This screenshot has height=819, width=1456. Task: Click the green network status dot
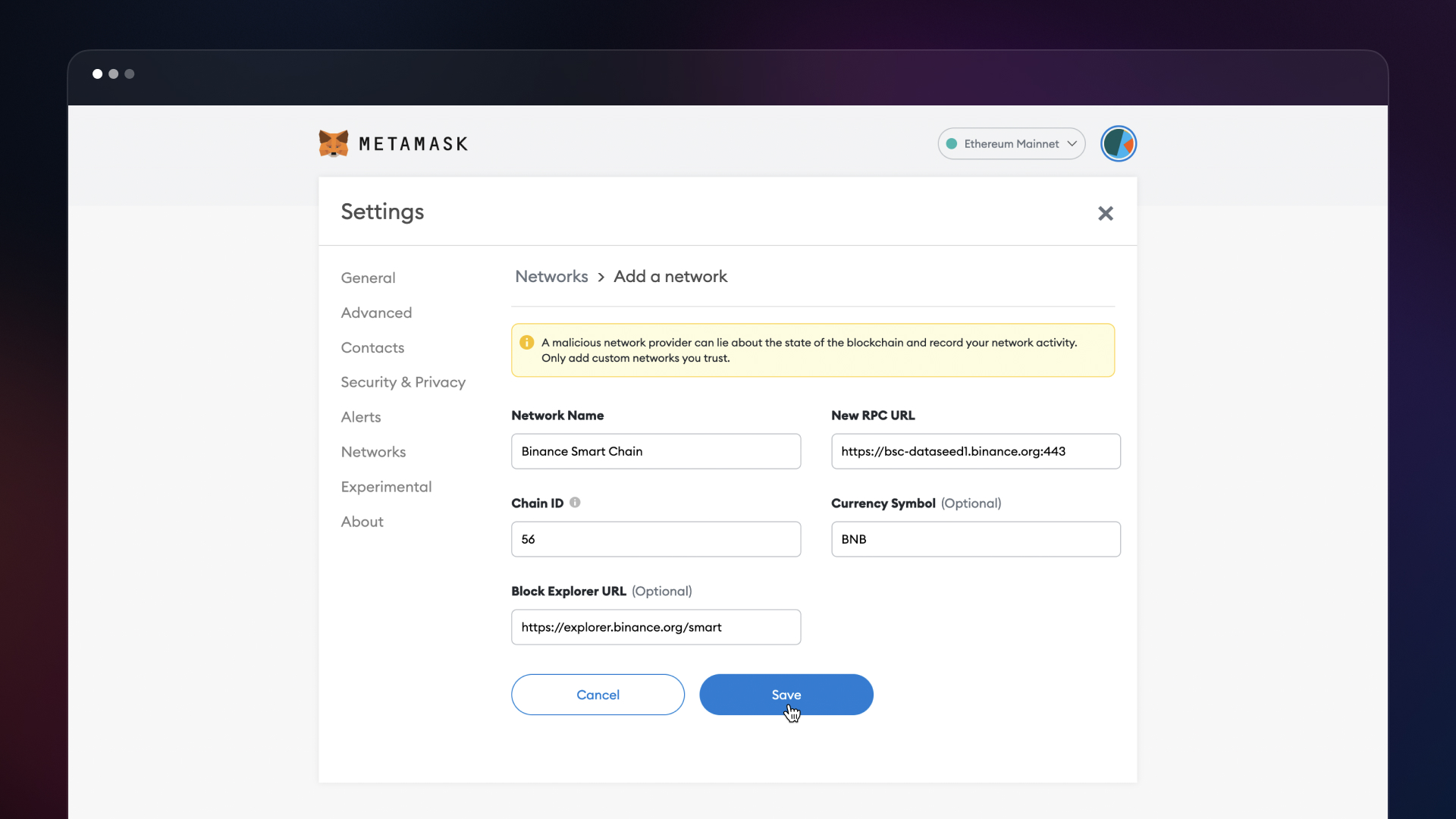pyautogui.click(x=952, y=144)
